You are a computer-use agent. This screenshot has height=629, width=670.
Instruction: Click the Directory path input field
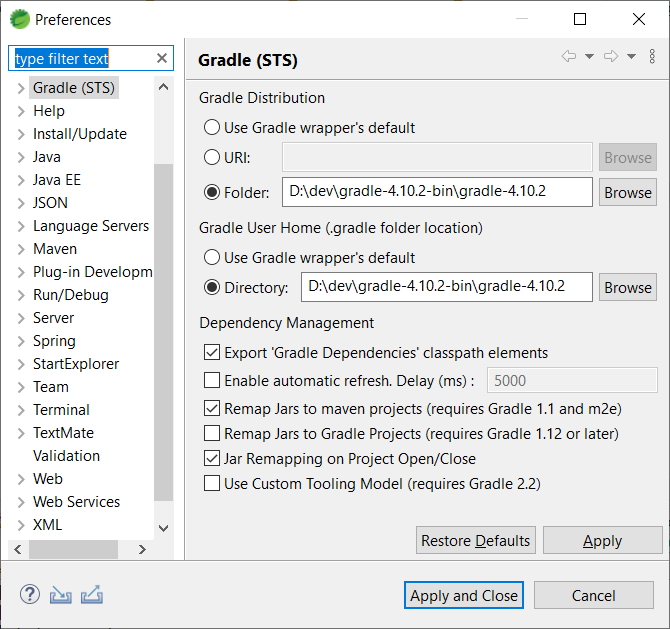click(447, 287)
